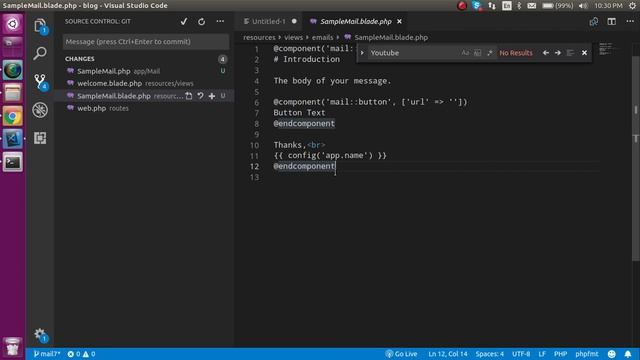Toggle Match Case in find widget
This screenshot has height=360, width=640.
point(465,53)
